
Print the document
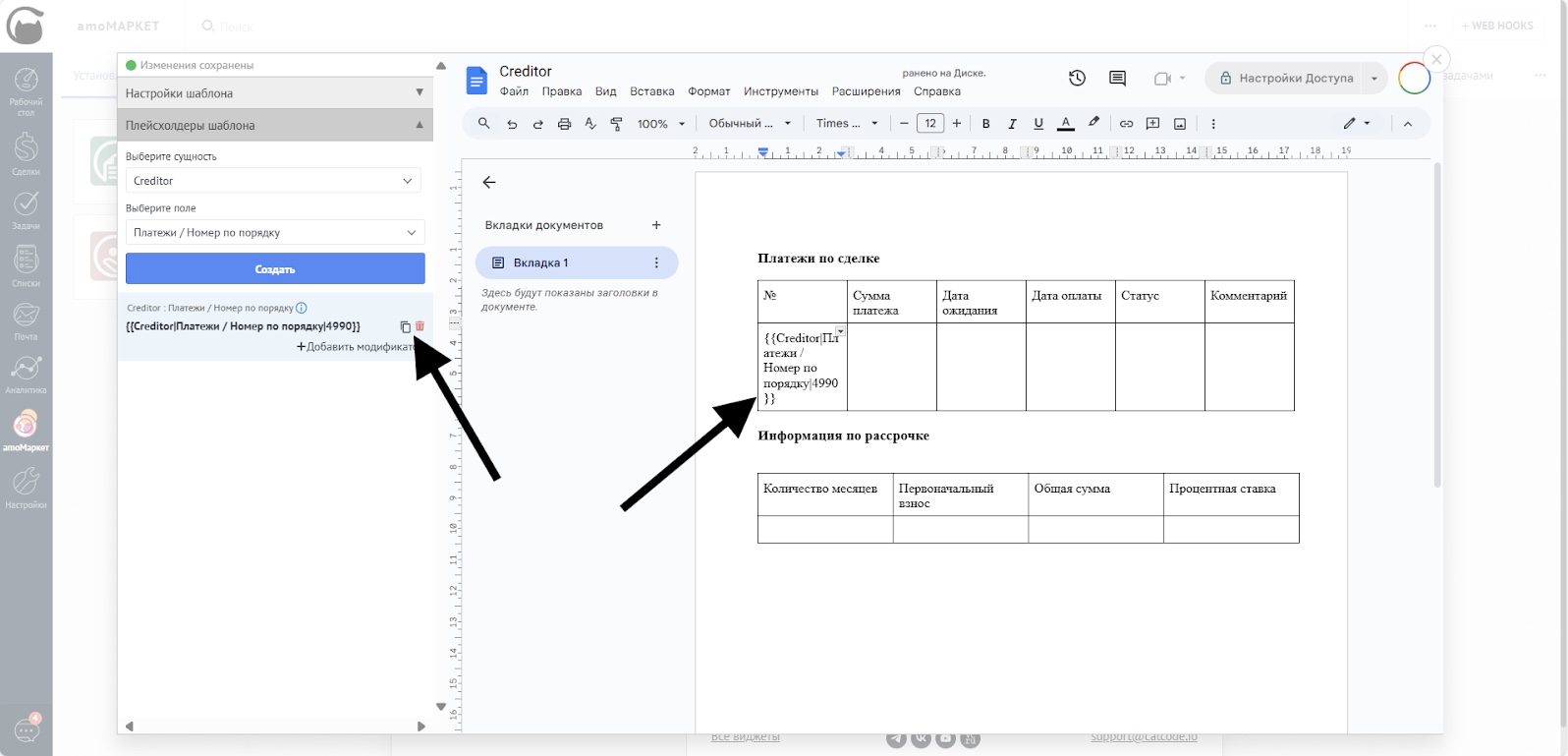pyautogui.click(x=564, y=124)
